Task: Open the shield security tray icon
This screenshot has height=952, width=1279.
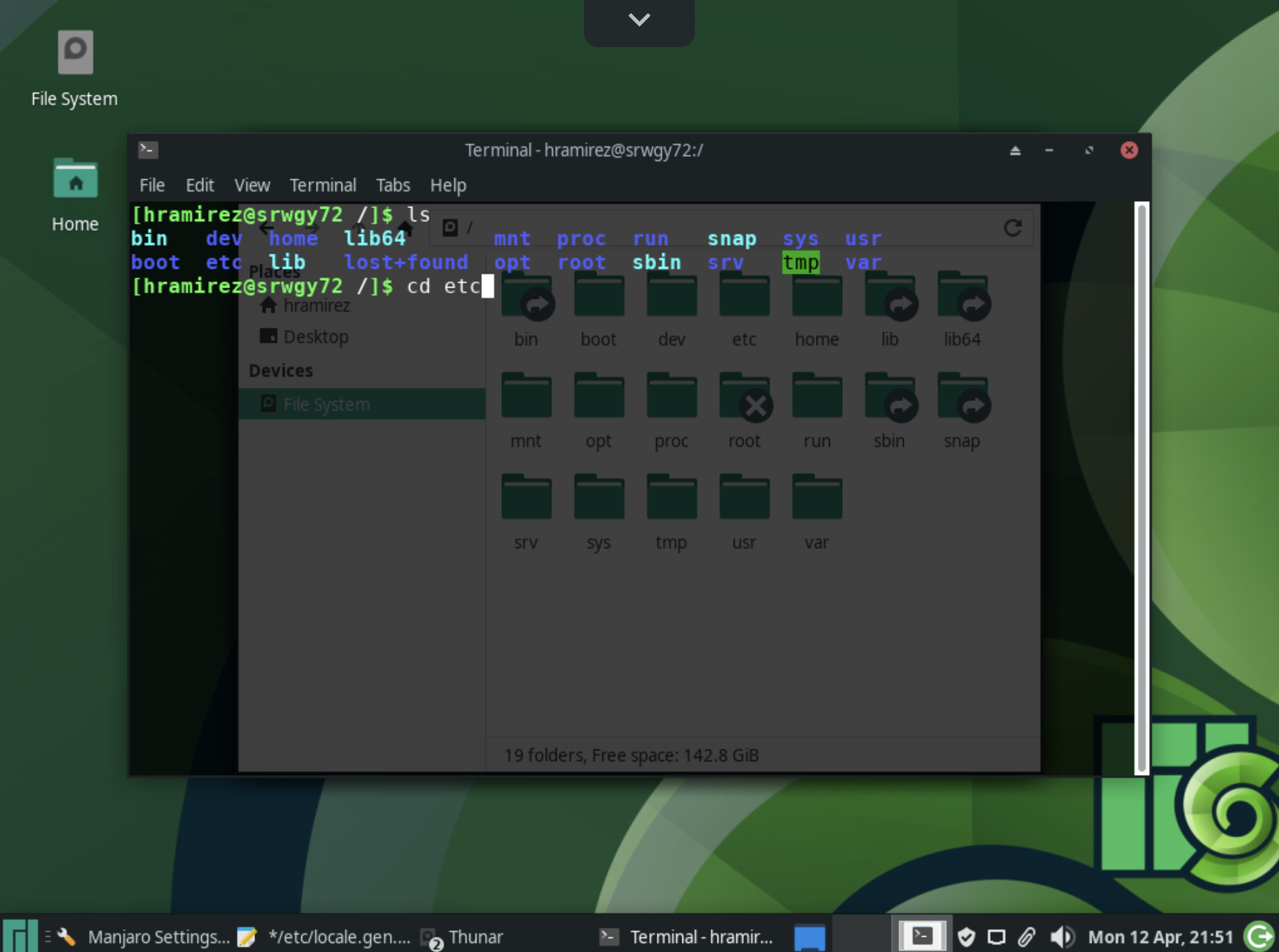Action: pyautogui.click(x=966, y=937)
